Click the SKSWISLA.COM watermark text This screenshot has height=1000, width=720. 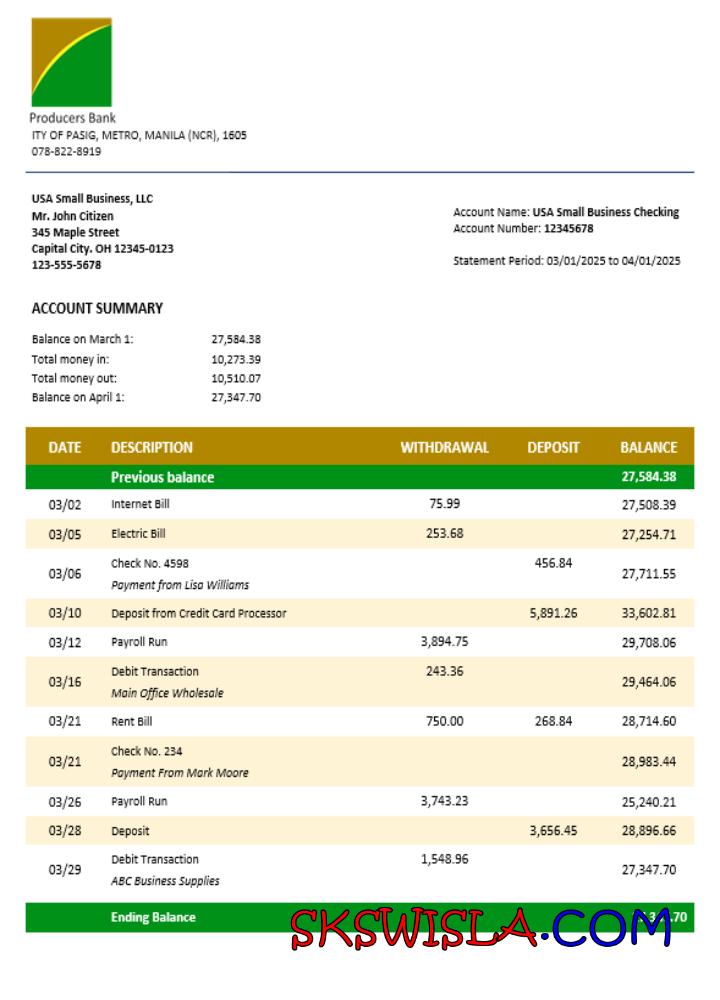tap(481, 928)
